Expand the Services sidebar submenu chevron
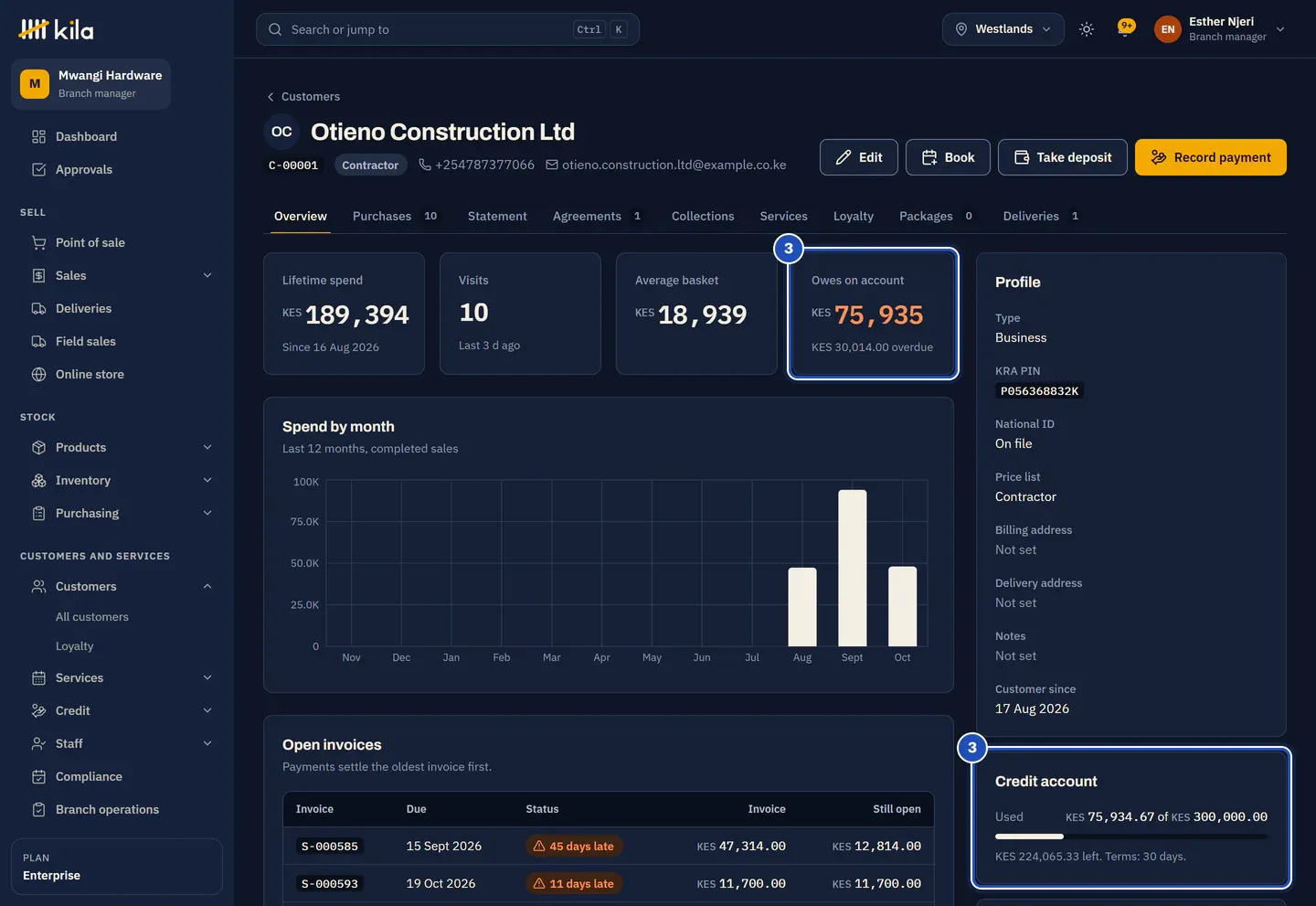The image size is (1316, 906). point(207,677)
